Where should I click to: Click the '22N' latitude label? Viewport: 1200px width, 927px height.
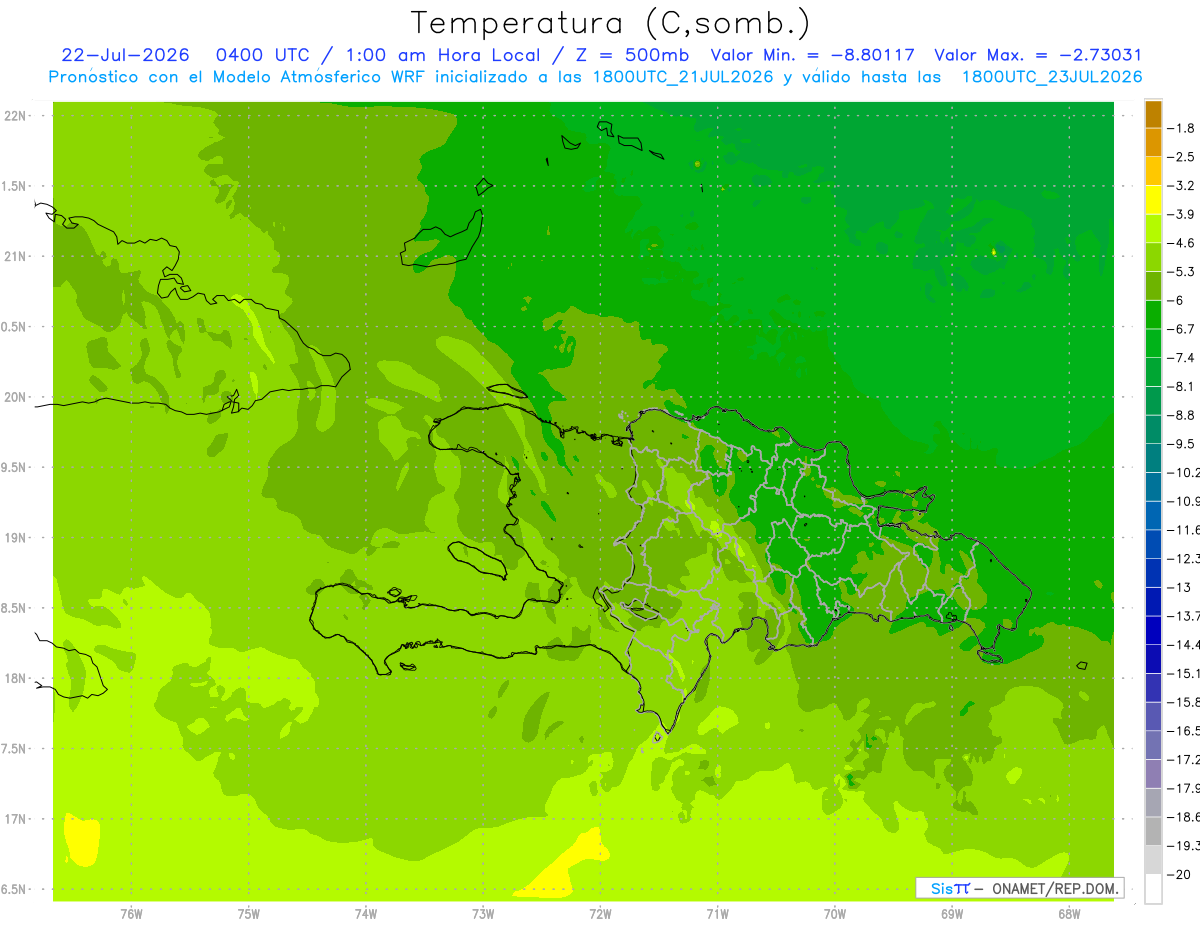pyautogui.click(x=17, y=116)
